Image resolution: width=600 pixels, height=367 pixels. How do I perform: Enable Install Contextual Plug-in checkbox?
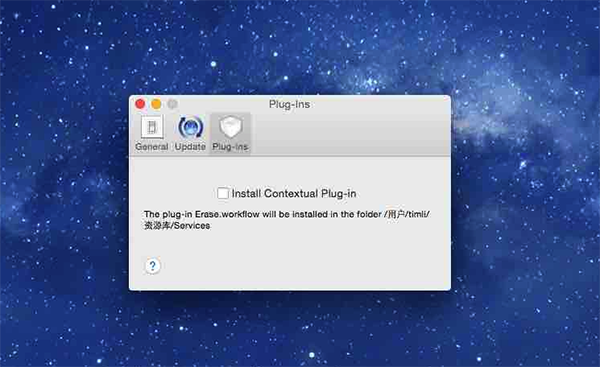tap(223, 193)
